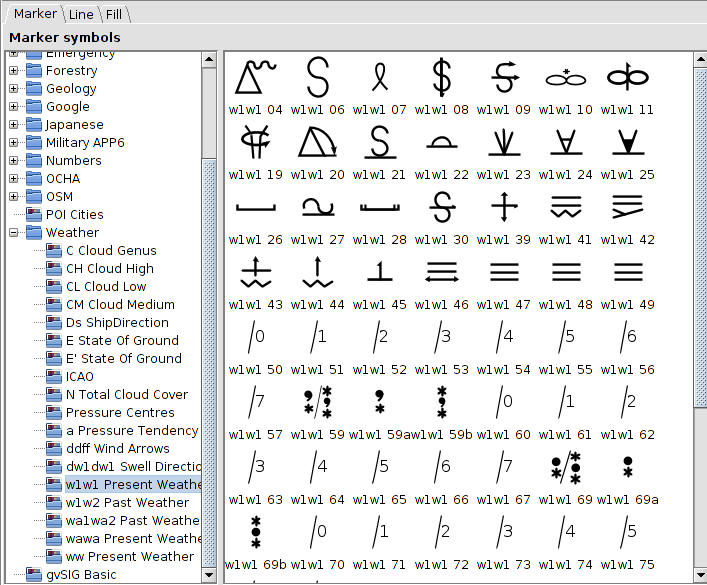Click marker symbol w1w1 59
This screenshot has height=585, width=707.
click(x=317, y=402)
